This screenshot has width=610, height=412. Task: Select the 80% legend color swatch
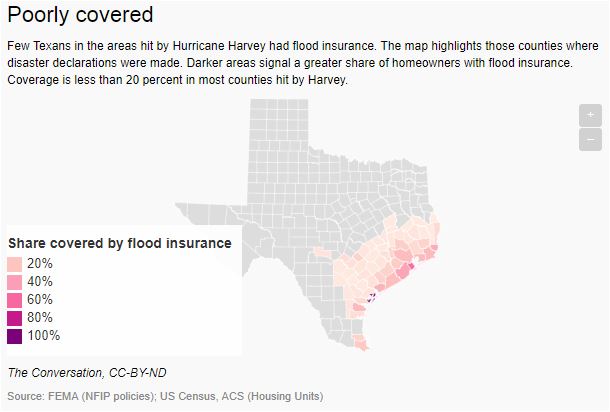click(14, 318)
